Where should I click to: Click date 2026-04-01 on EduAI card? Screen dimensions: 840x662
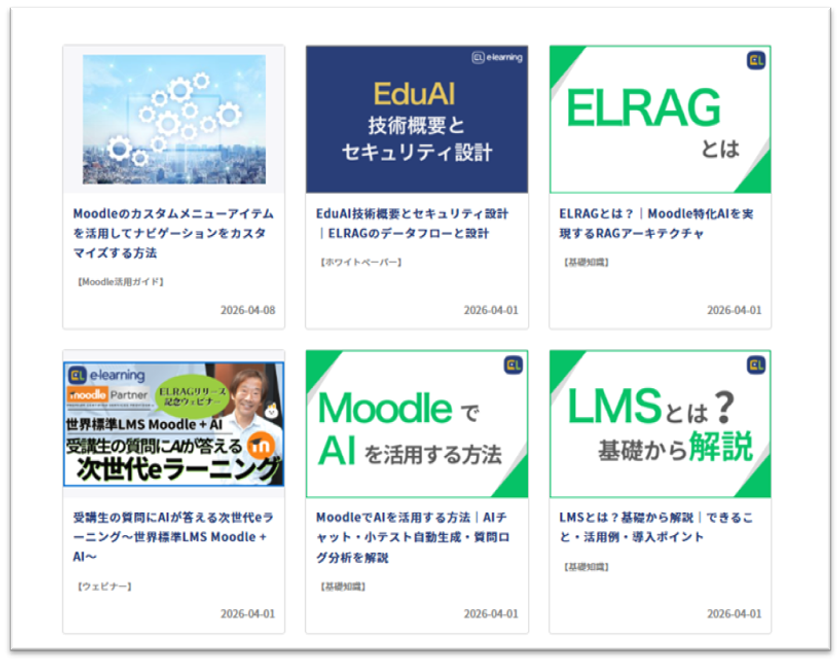tap(491, 310)
